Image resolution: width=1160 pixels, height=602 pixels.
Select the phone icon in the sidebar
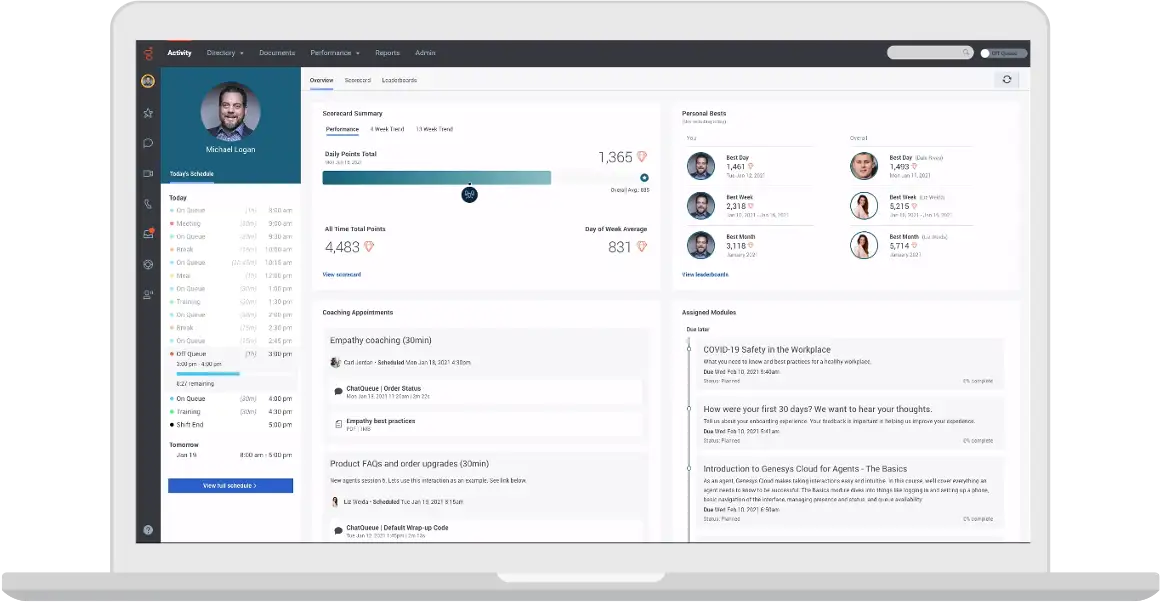[148, 203]
